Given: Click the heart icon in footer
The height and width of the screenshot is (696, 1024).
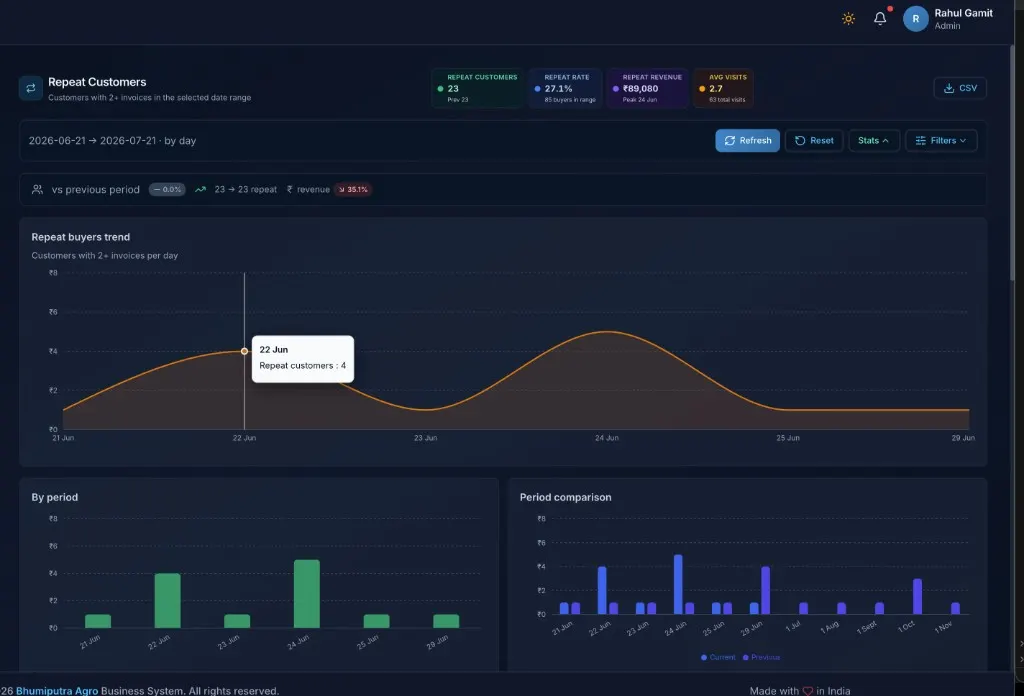Looking at the screenshot, I should pos(808,691).
